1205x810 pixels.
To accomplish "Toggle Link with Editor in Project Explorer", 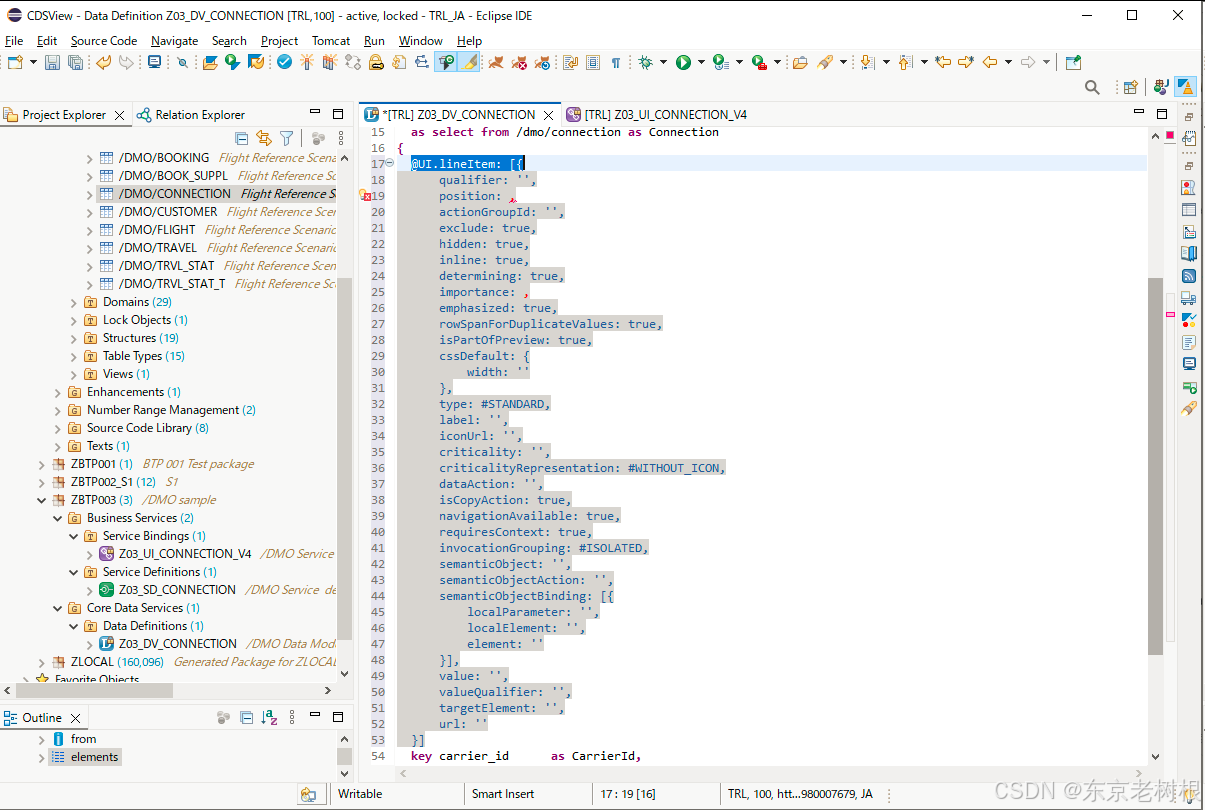I will pyautogui.click(x=264, y=136).
